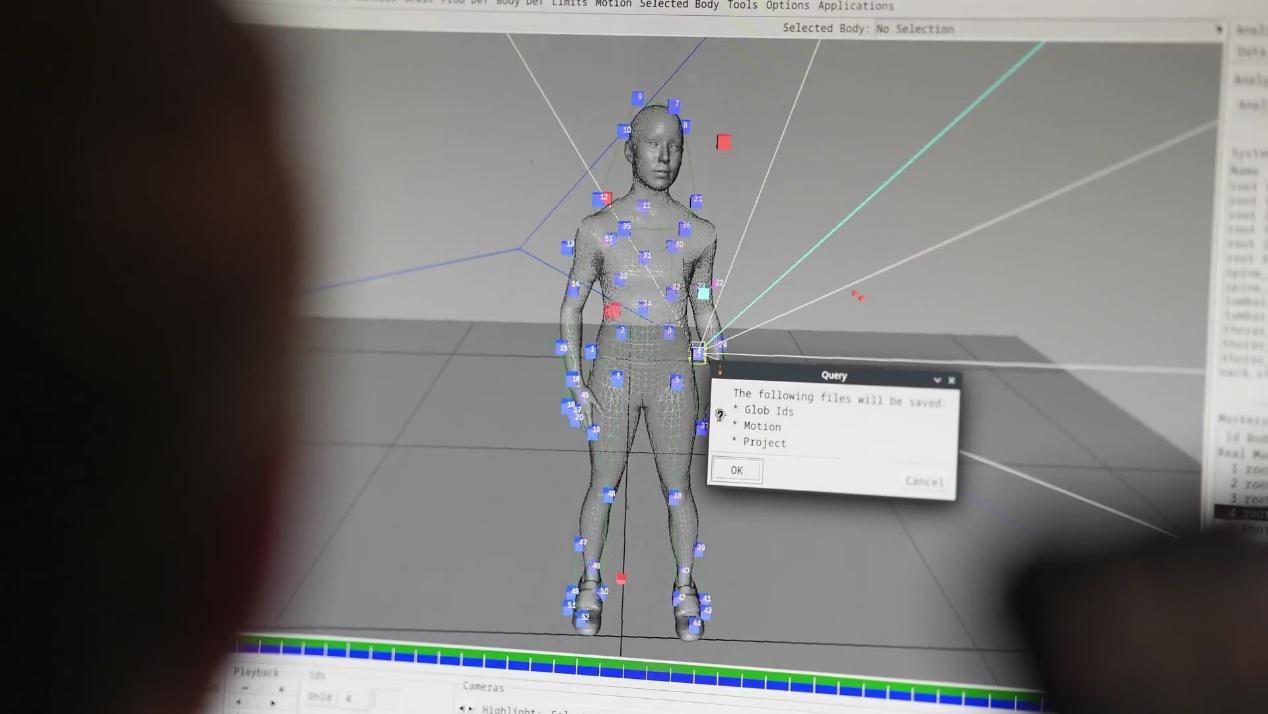Viewport: 1268px width, 714px height.
Task: Select the cyan marker at the waist
Action: tap(703, 293)
